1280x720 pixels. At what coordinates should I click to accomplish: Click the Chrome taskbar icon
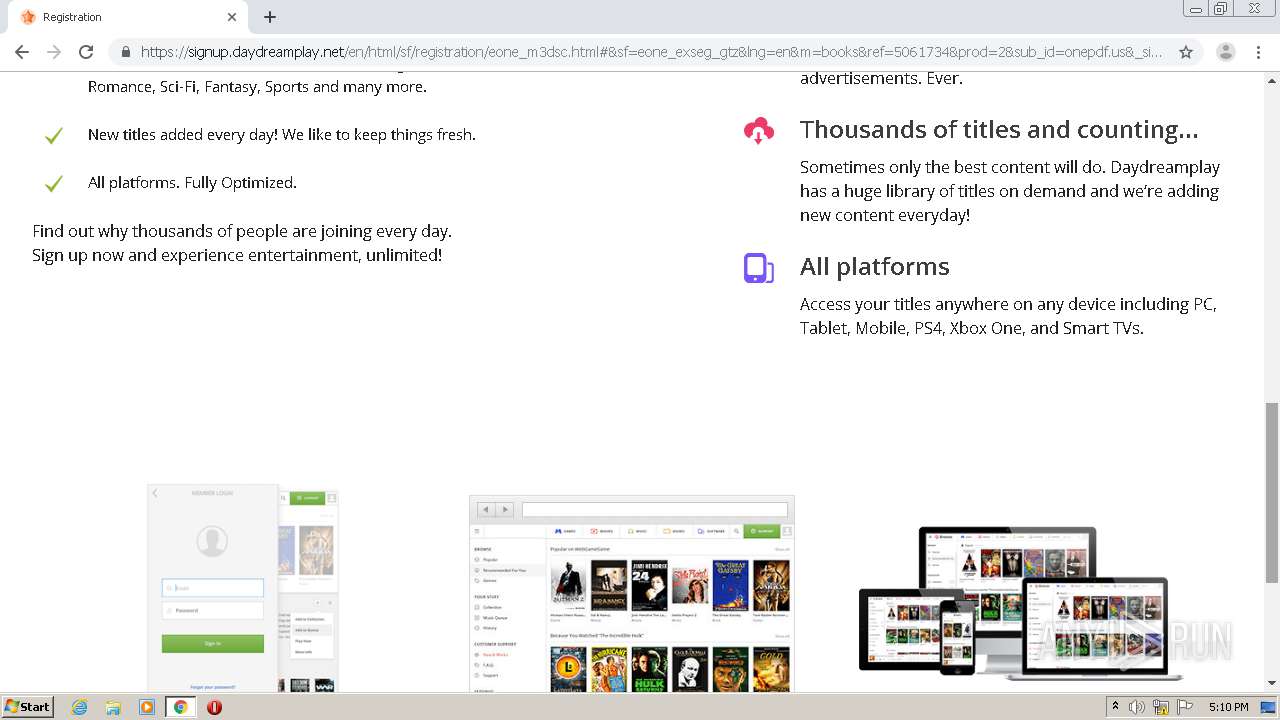[181, 707]
